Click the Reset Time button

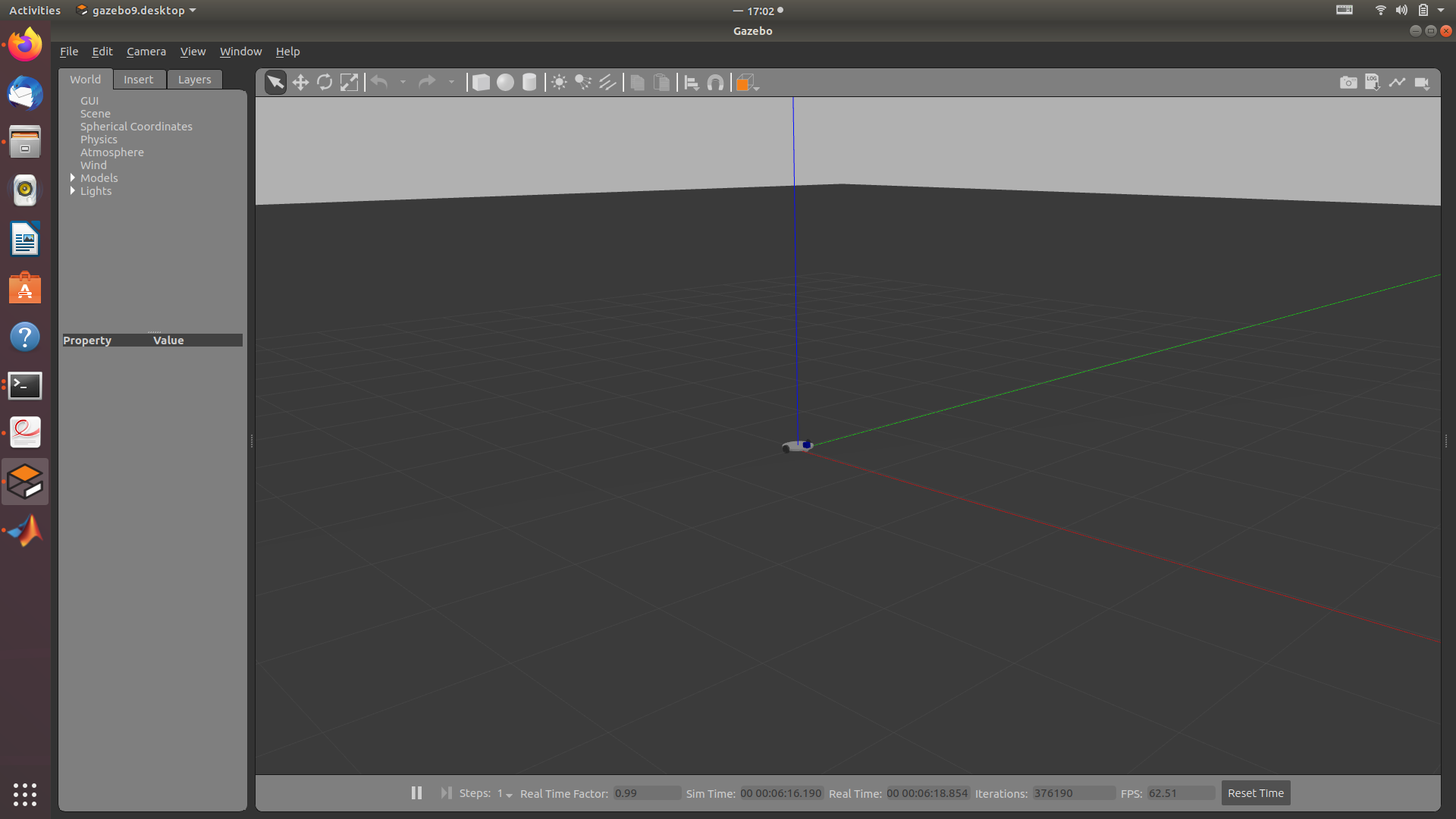point(1255,792)
